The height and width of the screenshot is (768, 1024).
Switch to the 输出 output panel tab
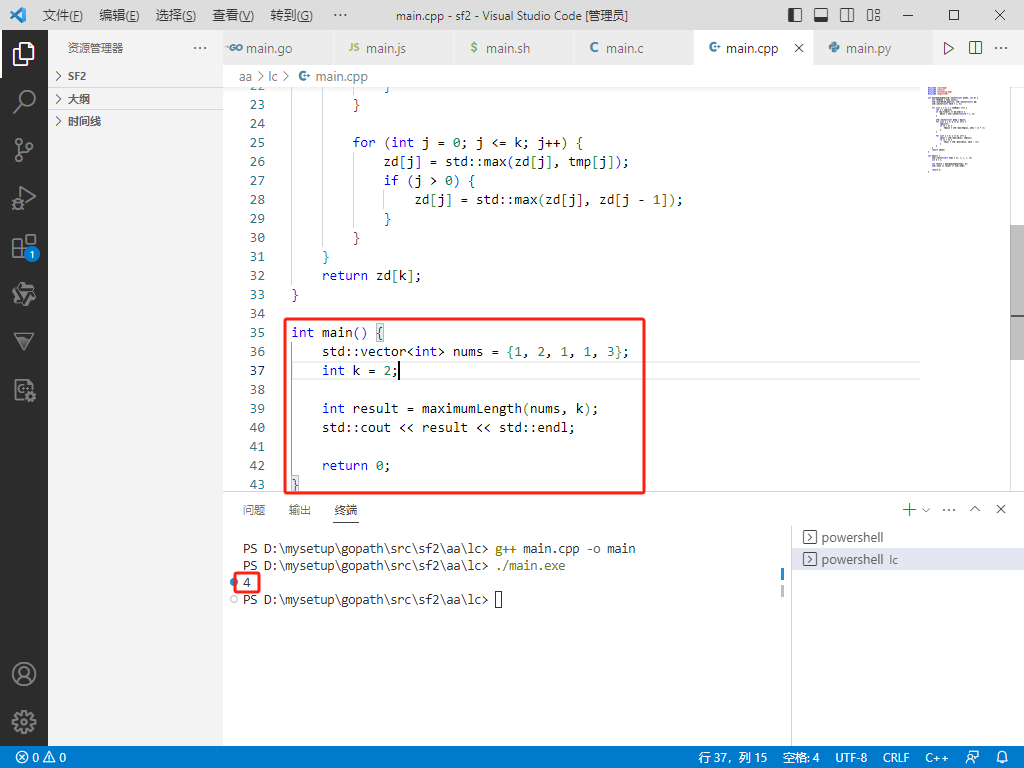pyautogui.click(x=300, y=510)
